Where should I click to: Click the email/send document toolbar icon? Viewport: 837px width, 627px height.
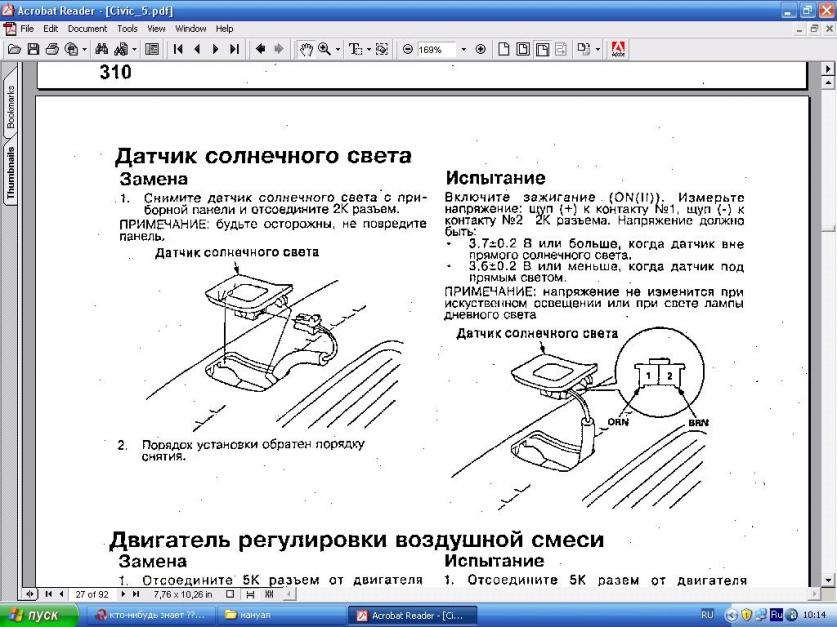click(x=71, y=50)
